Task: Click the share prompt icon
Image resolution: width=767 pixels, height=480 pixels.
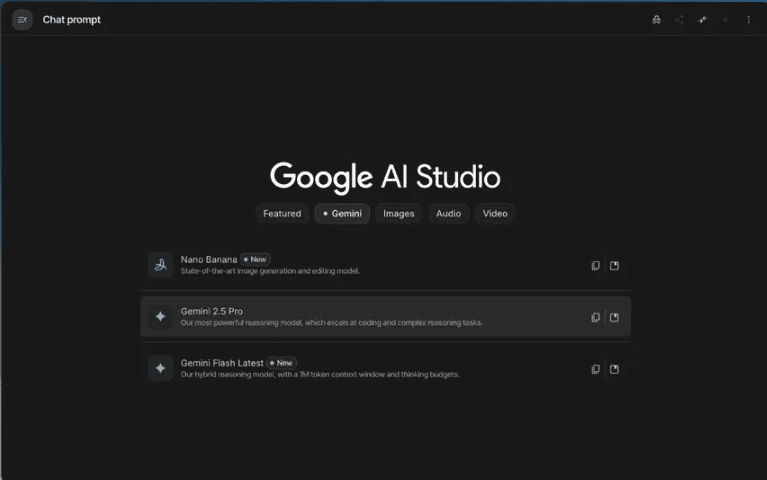Action: 679,20
